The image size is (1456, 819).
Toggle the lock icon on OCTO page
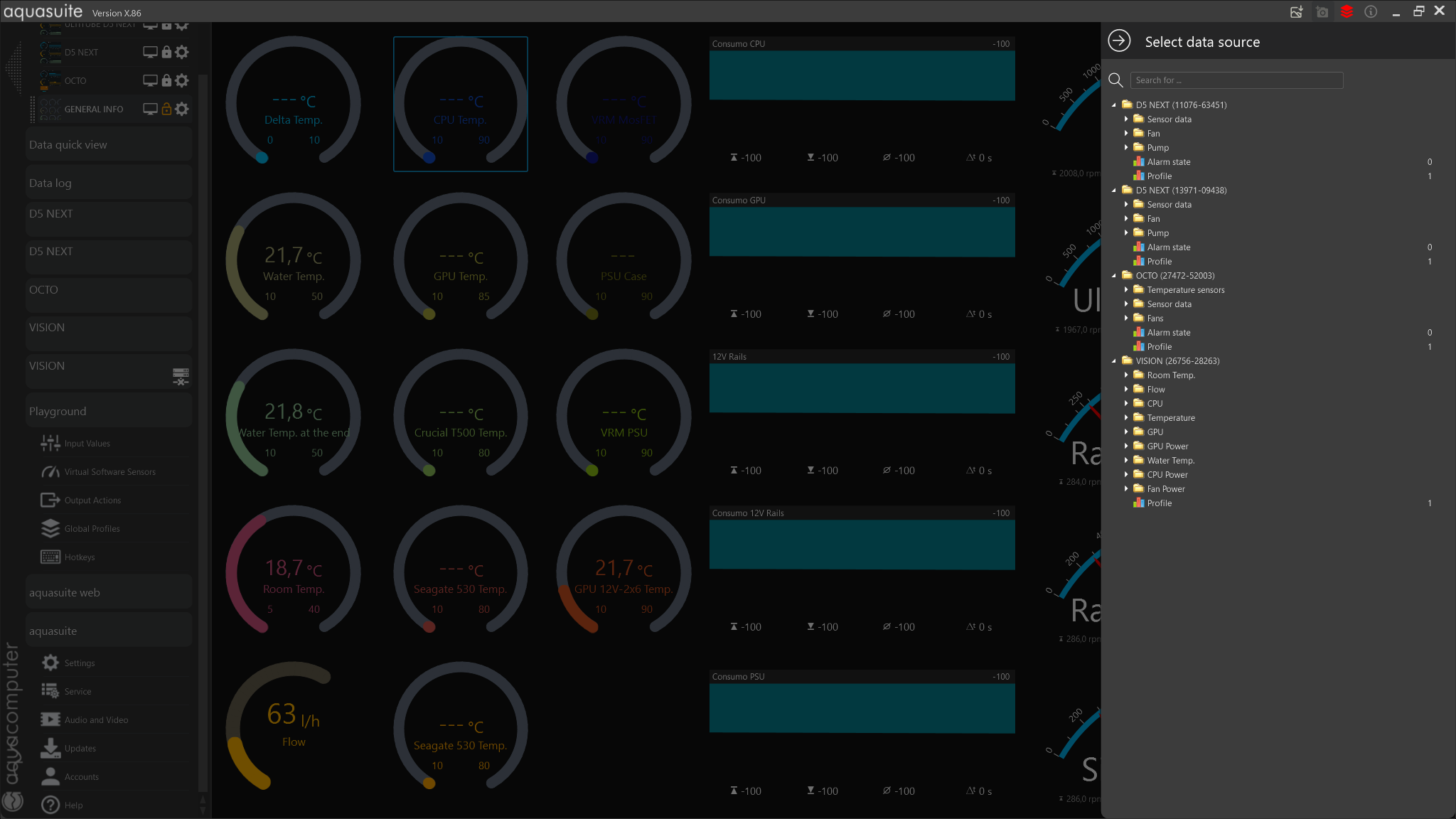pyautogui.click(x=166, y=80)
